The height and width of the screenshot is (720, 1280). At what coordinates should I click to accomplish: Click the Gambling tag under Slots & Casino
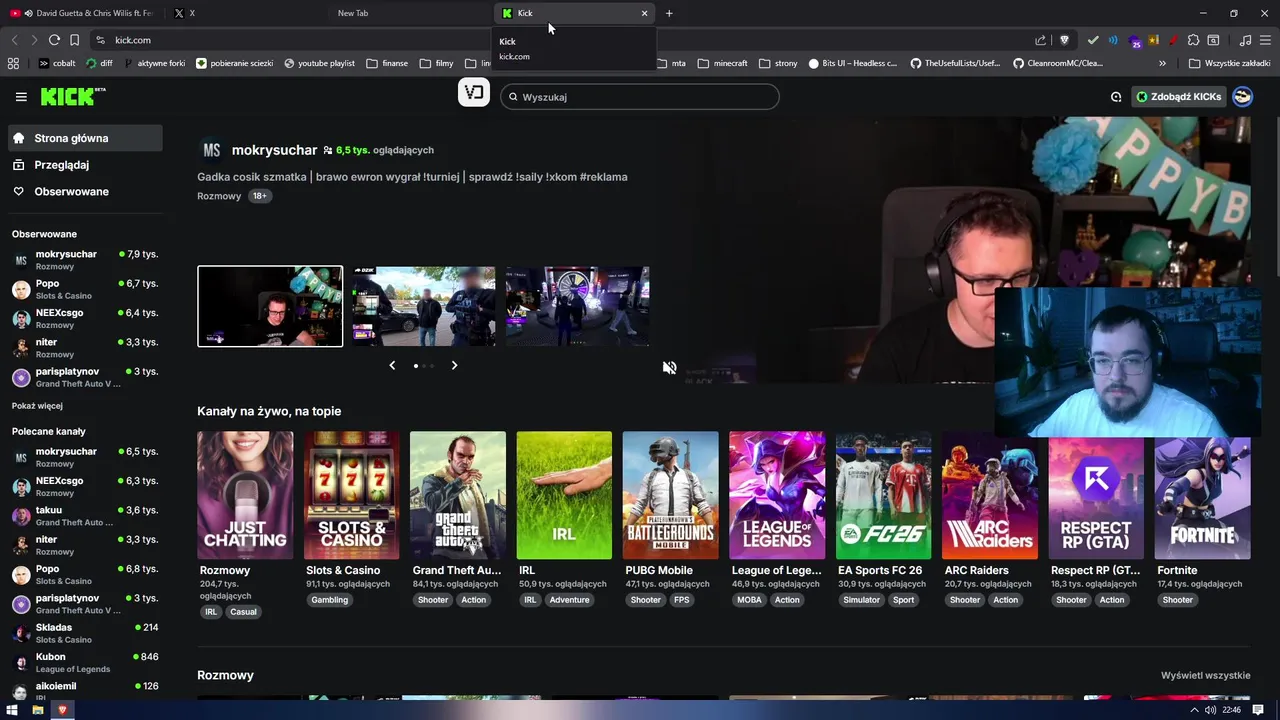point(329,600)
